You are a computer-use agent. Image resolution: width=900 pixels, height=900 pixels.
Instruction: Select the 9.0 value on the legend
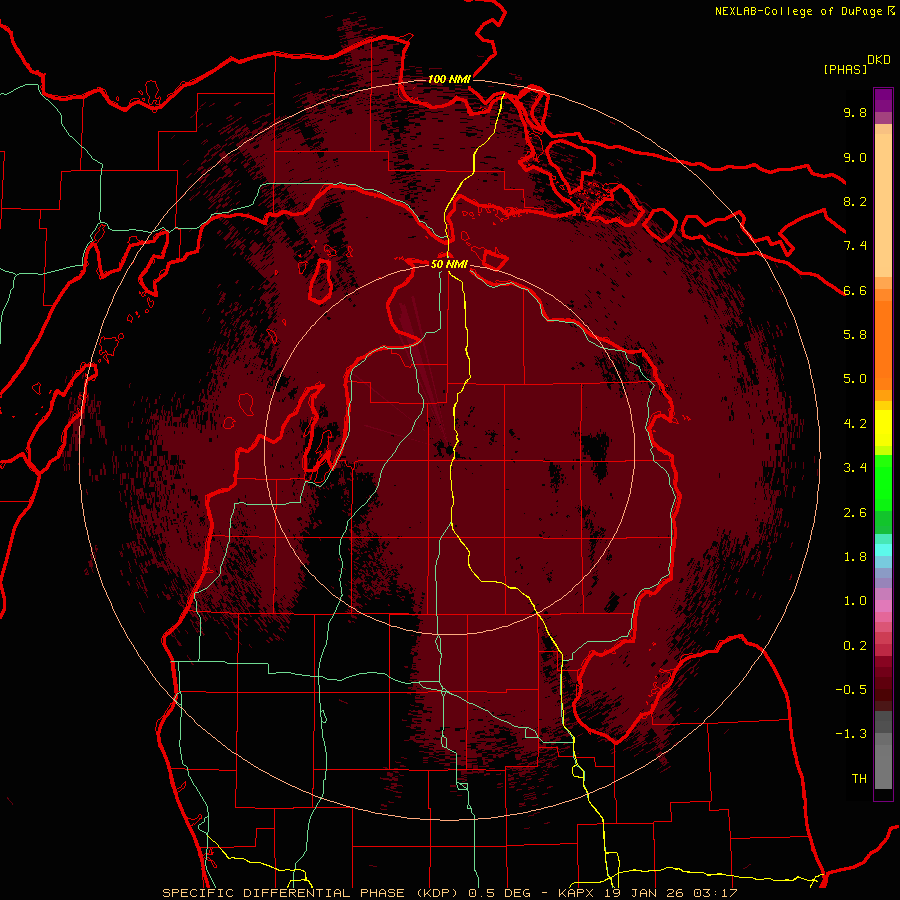(855, 157)
